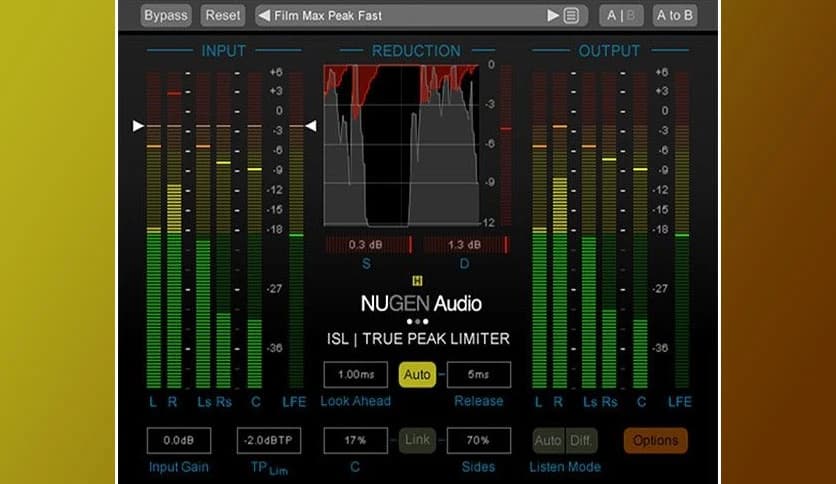Click the input L channel meter

[x=154, y=230]
